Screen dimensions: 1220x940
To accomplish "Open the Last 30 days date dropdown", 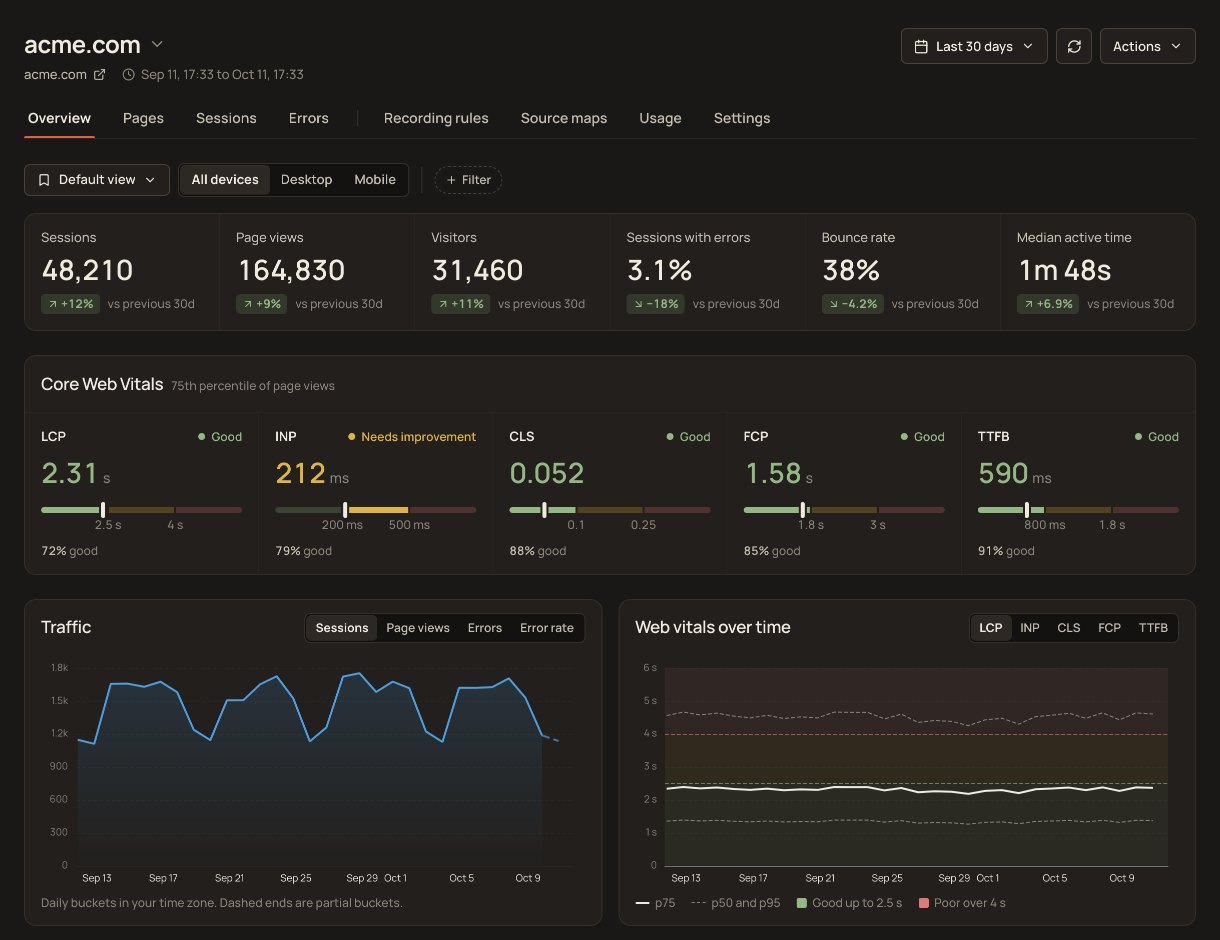I will 974,46.
